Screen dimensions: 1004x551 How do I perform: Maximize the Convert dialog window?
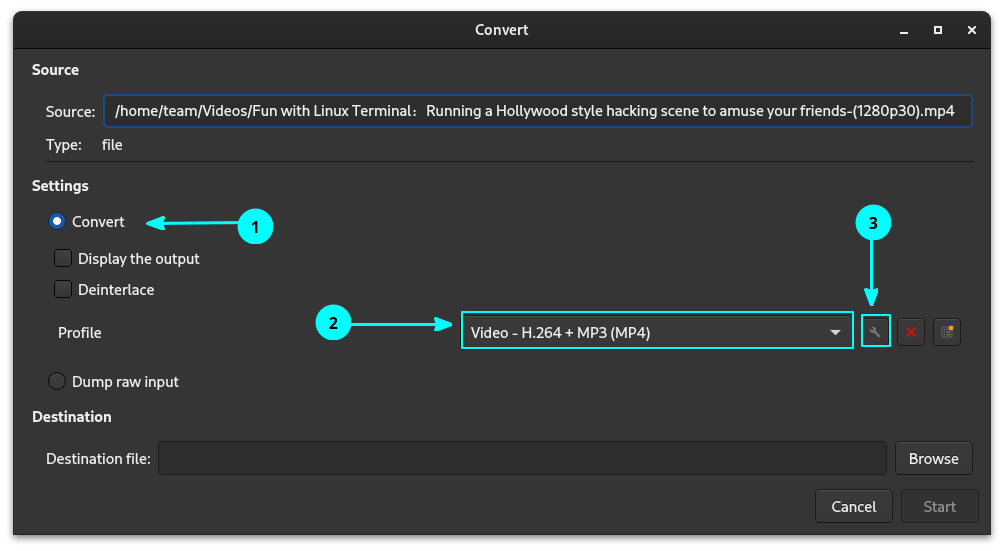pos(938,30)
